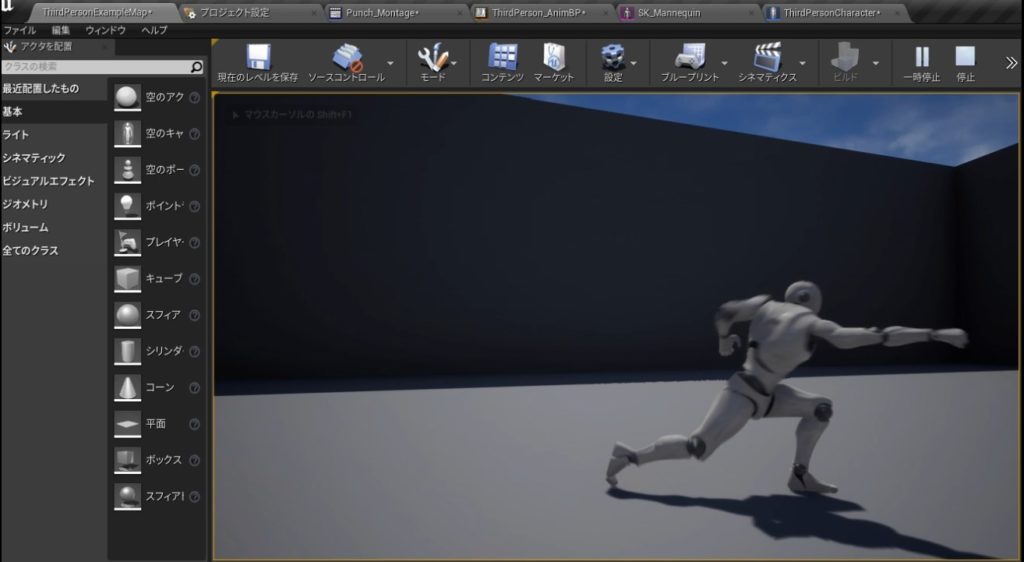Select the Point Light (ポイント) bulb icon
The height and width of the screenshot is (562, 1024).
[127, 206]
